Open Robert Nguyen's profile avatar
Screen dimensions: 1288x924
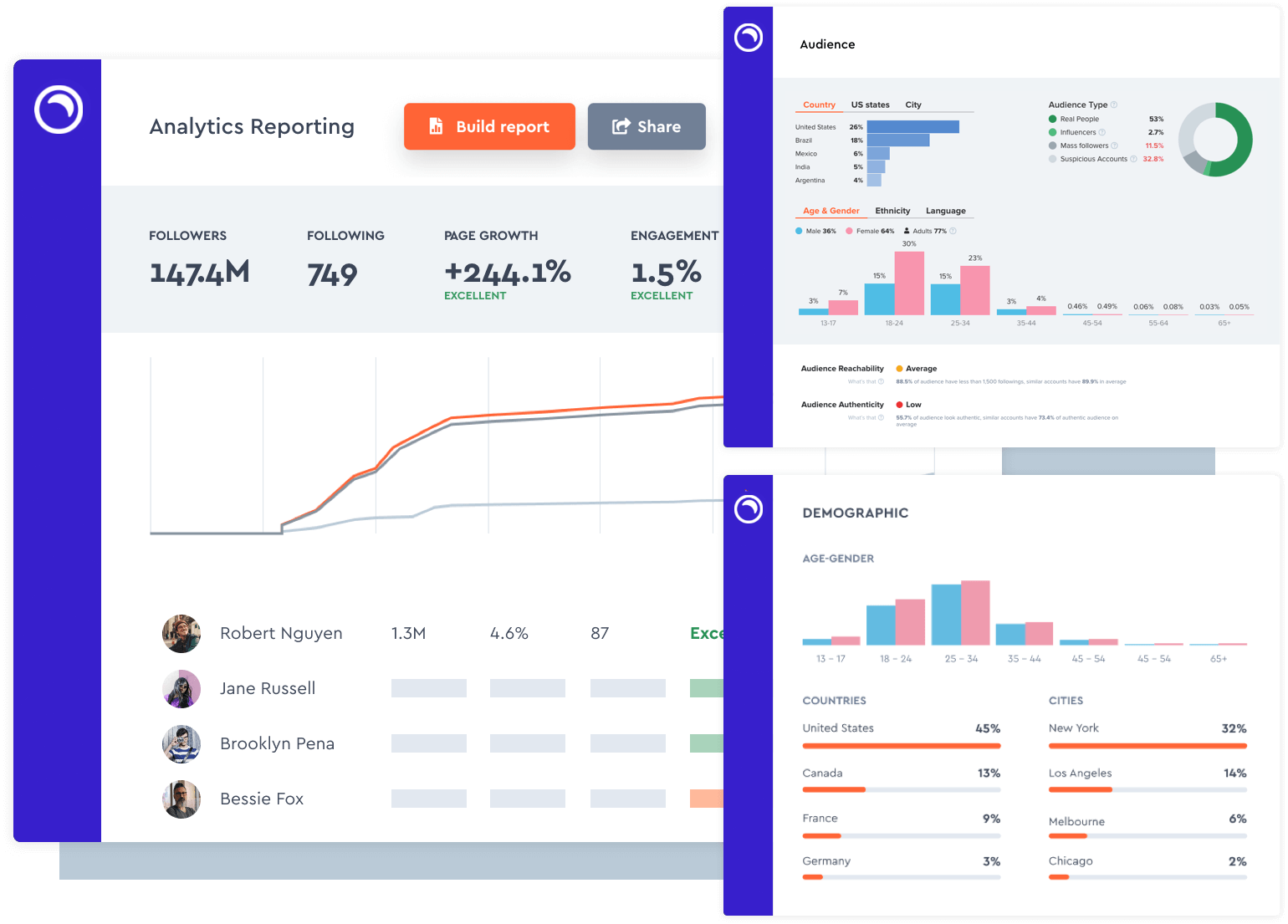[x=181, y=634]
